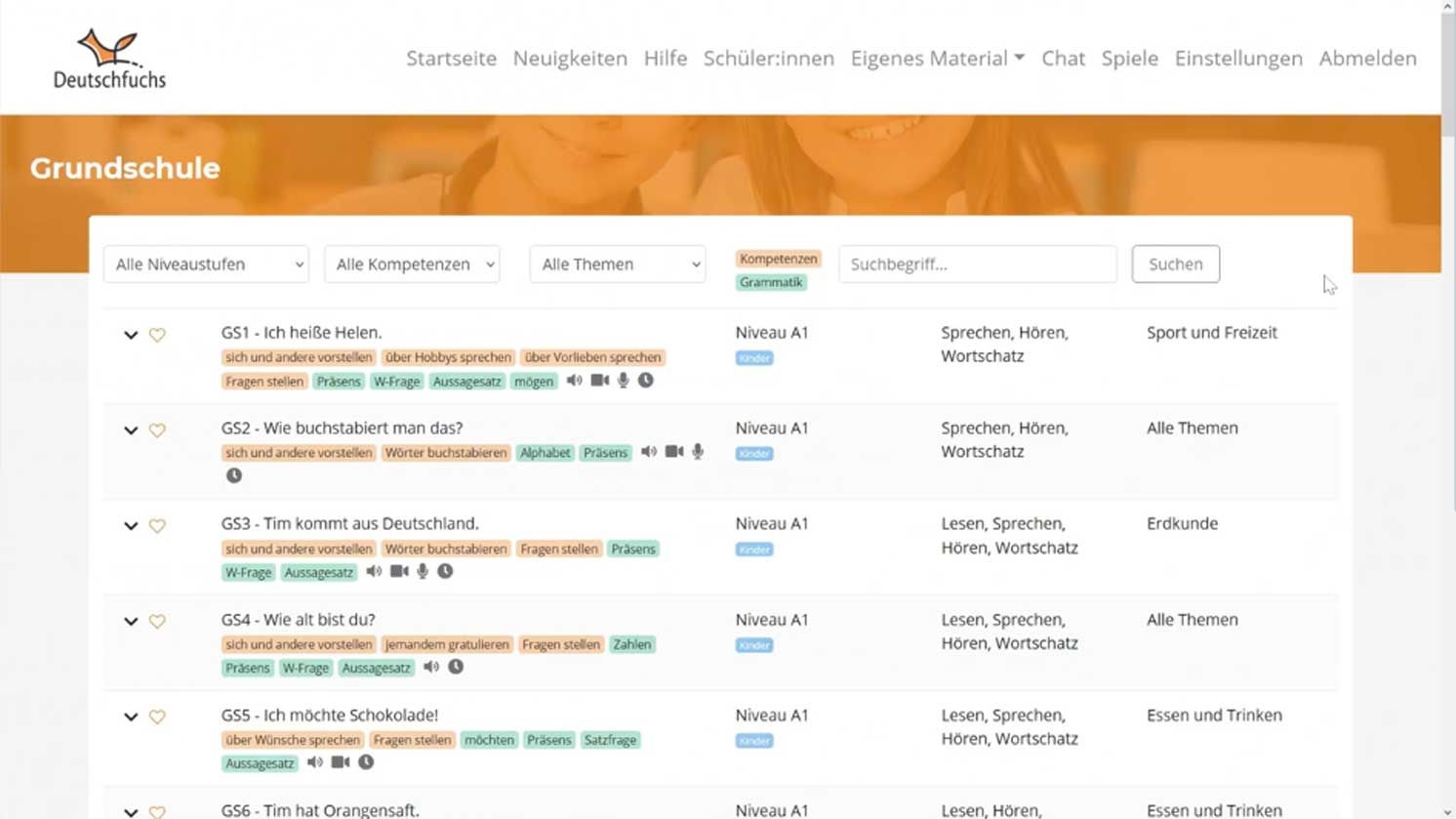Click the microphone icon for GS3
Screen dimensions: 1456x819
[x=422, y=571]
